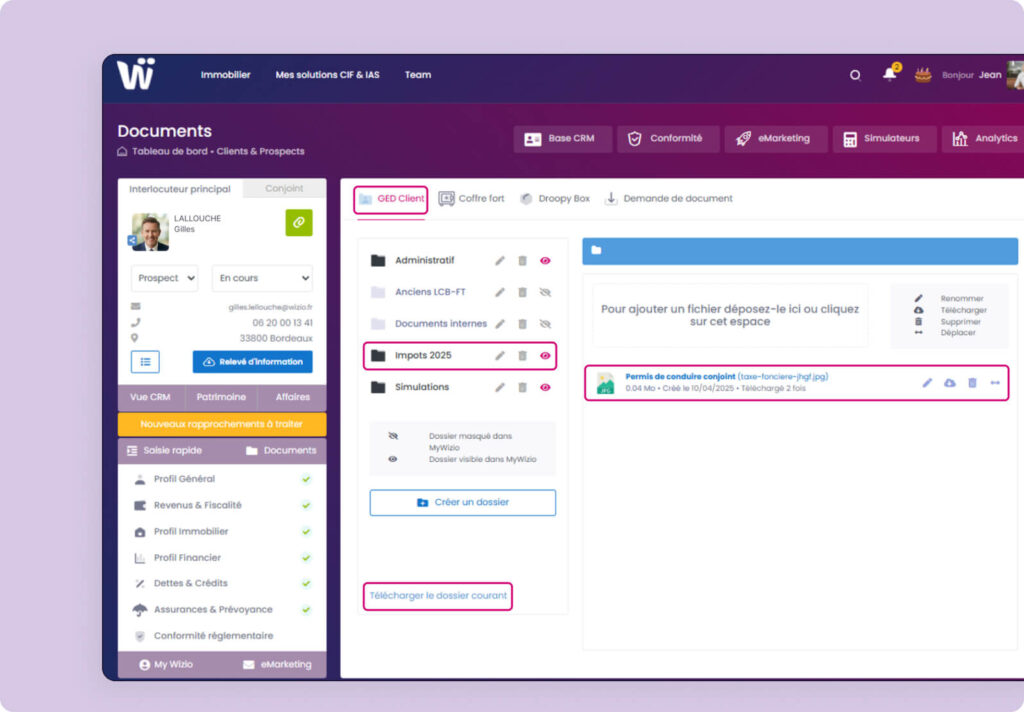Click the Conformité button
This screenshot has height=712, width=1024.
pos(668,138)
